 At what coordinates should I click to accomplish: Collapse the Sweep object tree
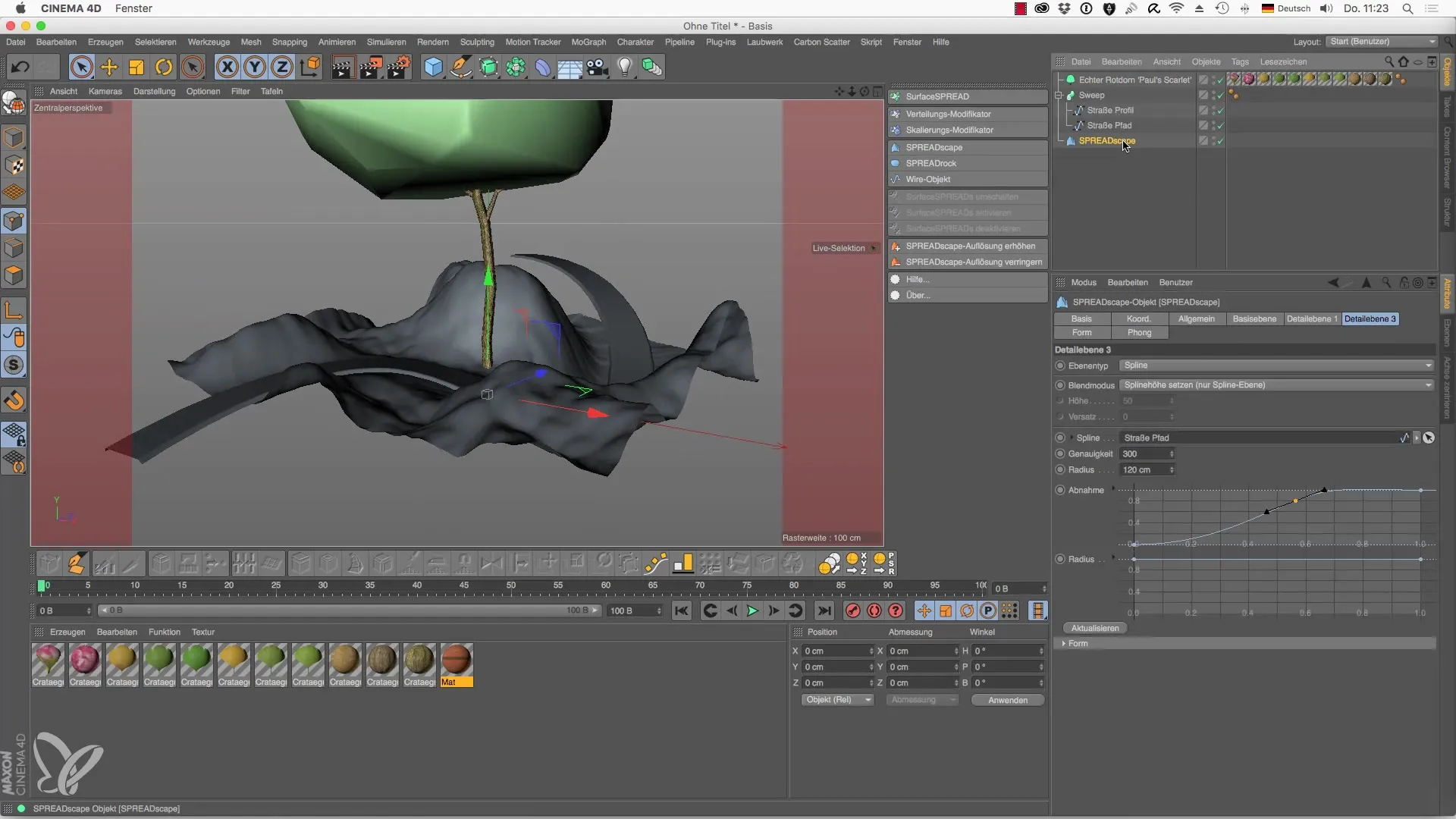[x=1059, y=95]
